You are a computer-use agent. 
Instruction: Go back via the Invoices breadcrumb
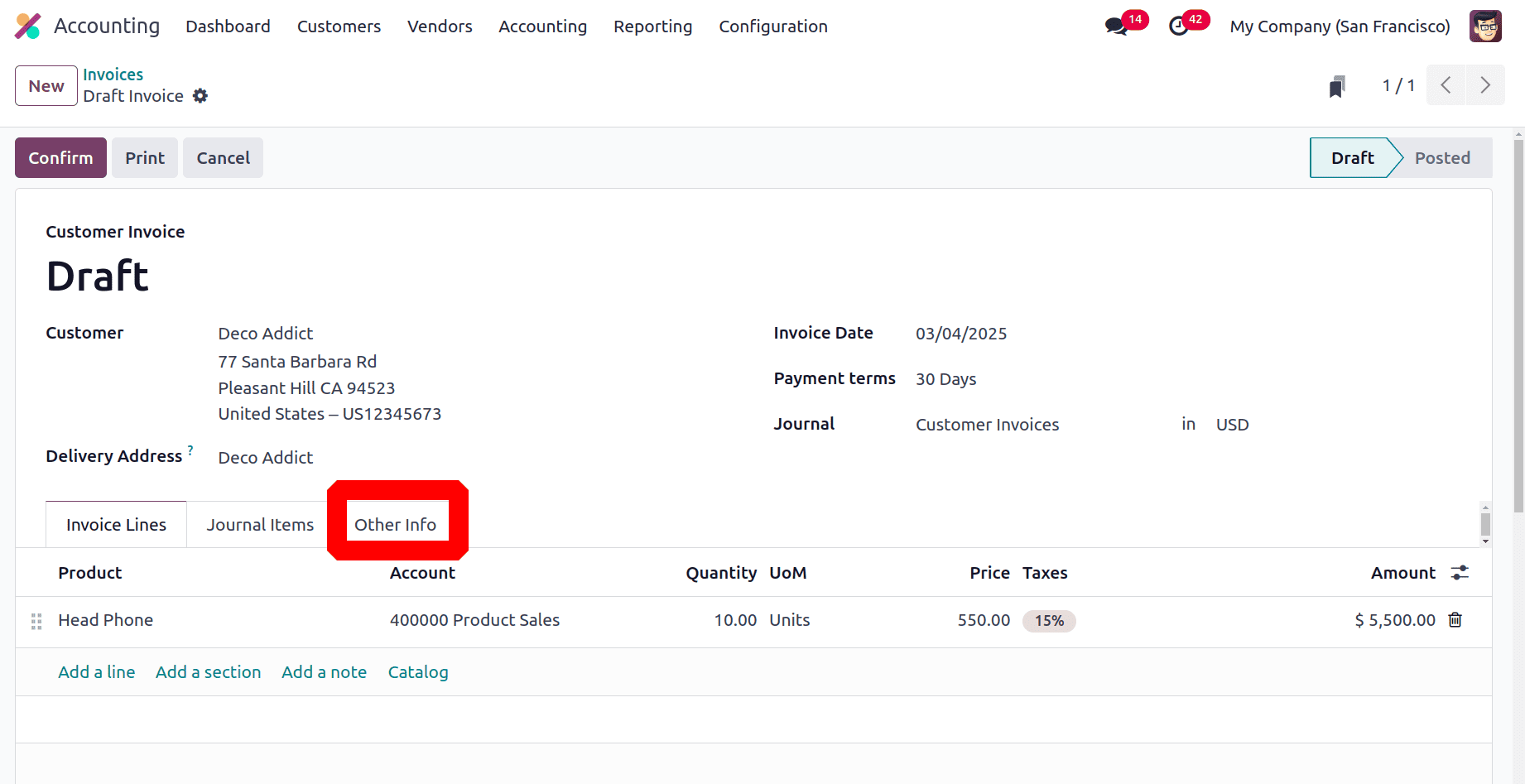(x=113, y=74)
